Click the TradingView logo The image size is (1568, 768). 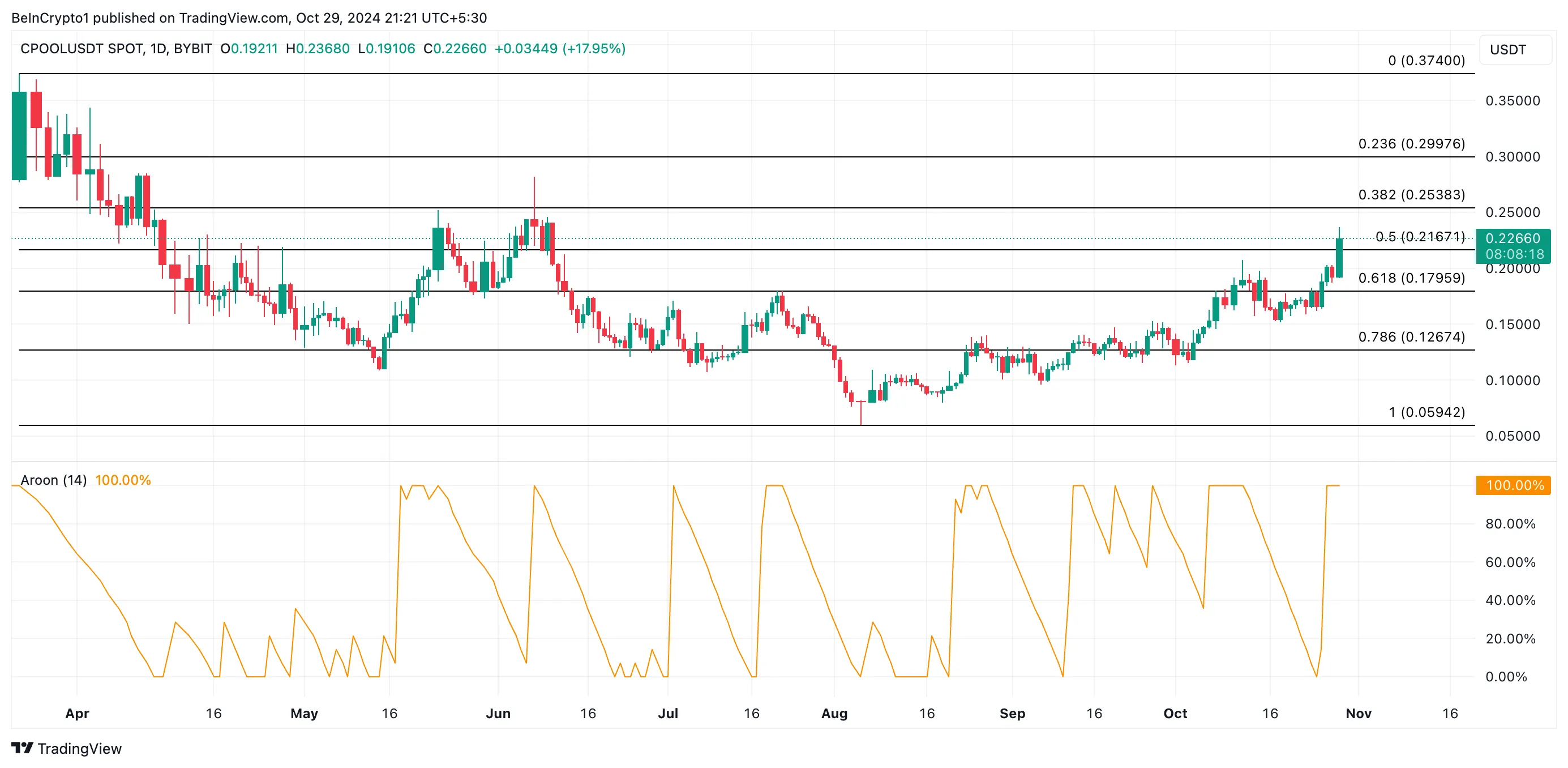point(66,749)
